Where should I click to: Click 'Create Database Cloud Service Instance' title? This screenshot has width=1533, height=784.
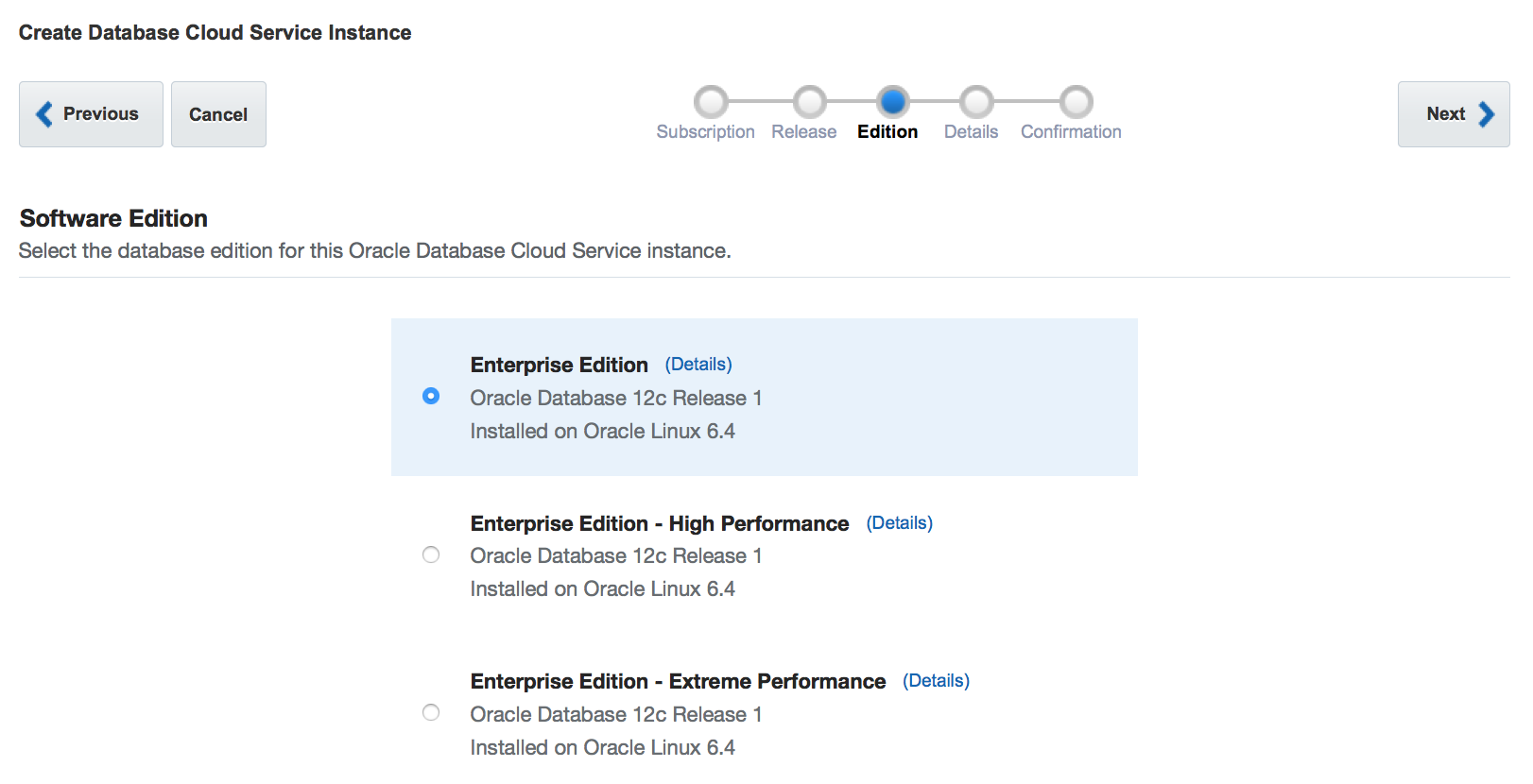point(215,33)
